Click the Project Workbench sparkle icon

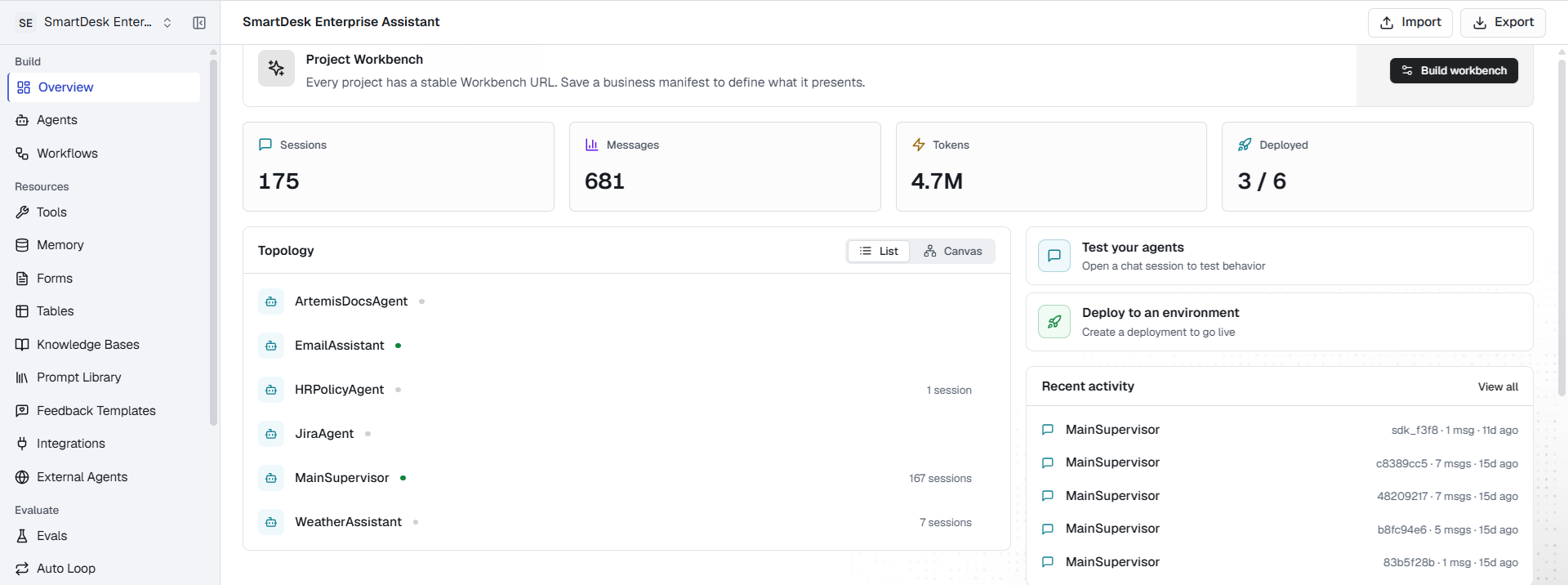pos(276,69)
